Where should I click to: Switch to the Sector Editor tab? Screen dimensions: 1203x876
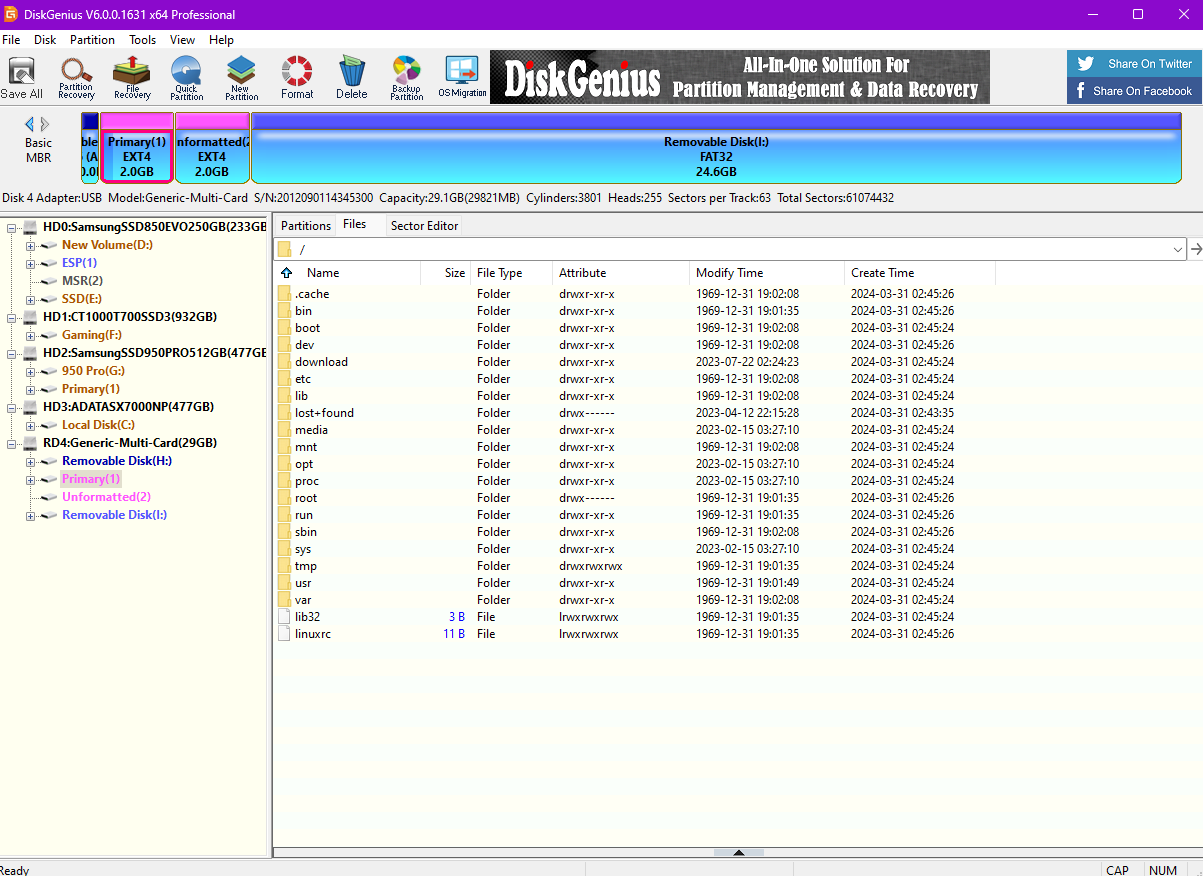(424, 226)
